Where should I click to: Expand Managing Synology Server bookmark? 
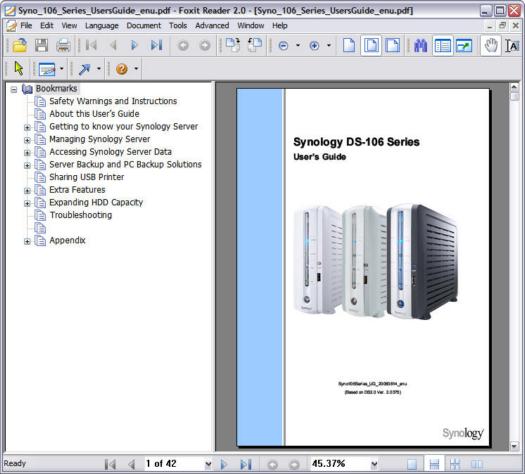(27, 140)
